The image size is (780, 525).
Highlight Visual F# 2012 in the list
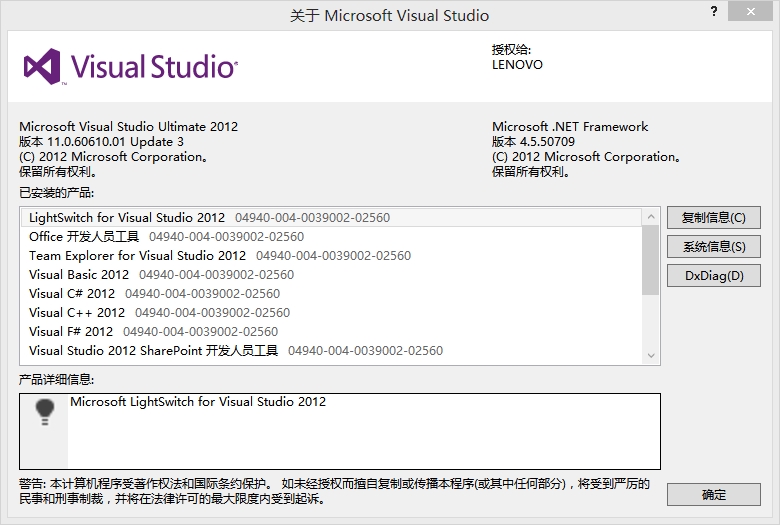click(x=71, y=332)
